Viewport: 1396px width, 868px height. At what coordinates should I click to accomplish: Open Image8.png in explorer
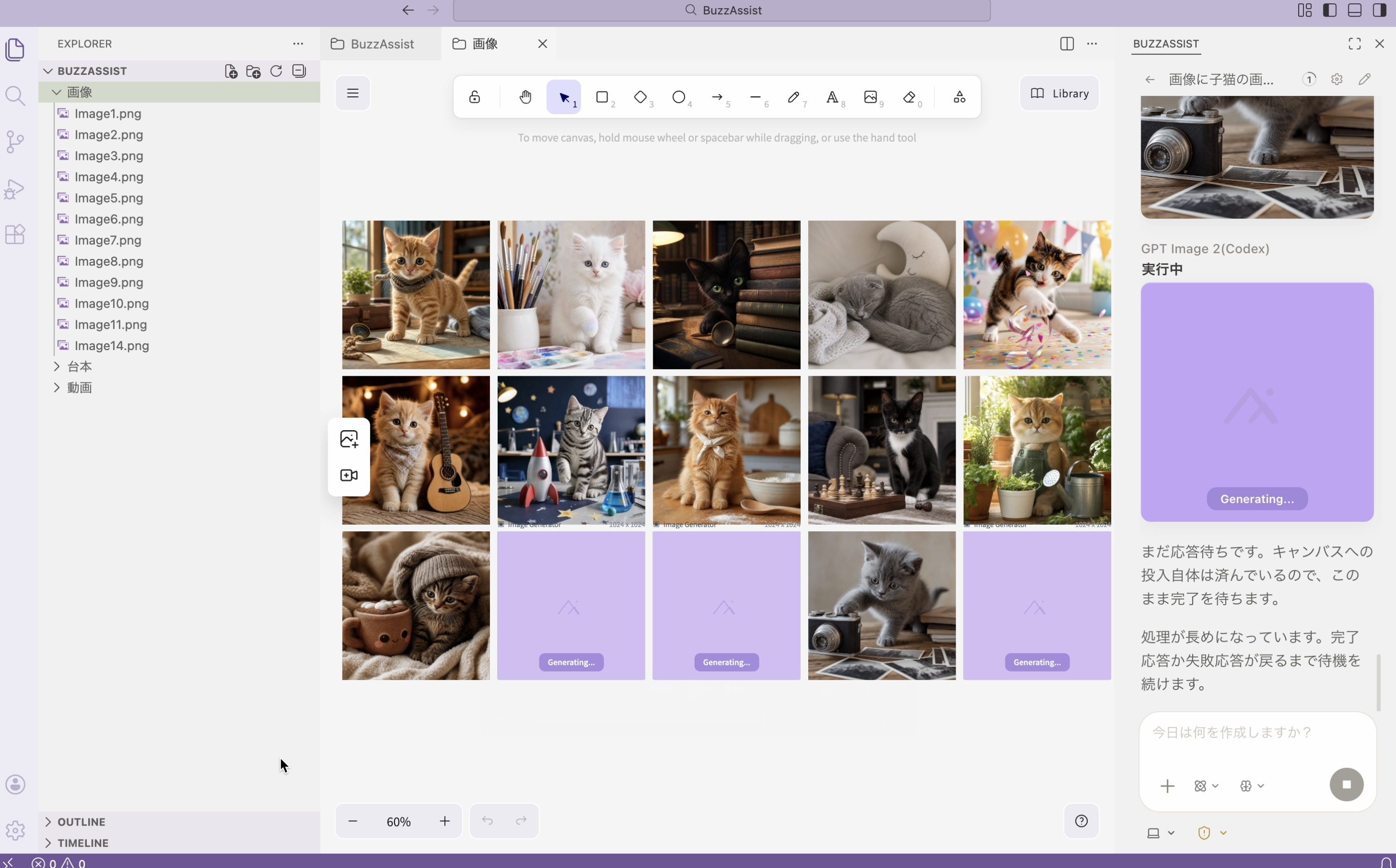(108, 261)
